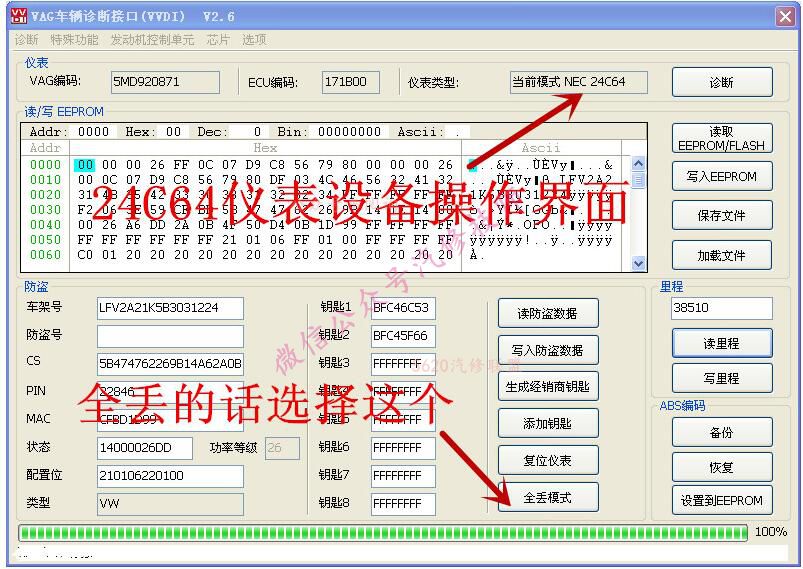Viewport: 803px width, 569px height.
Task: Click the ECU编码 field 171B00
Action: click(351, 82)
